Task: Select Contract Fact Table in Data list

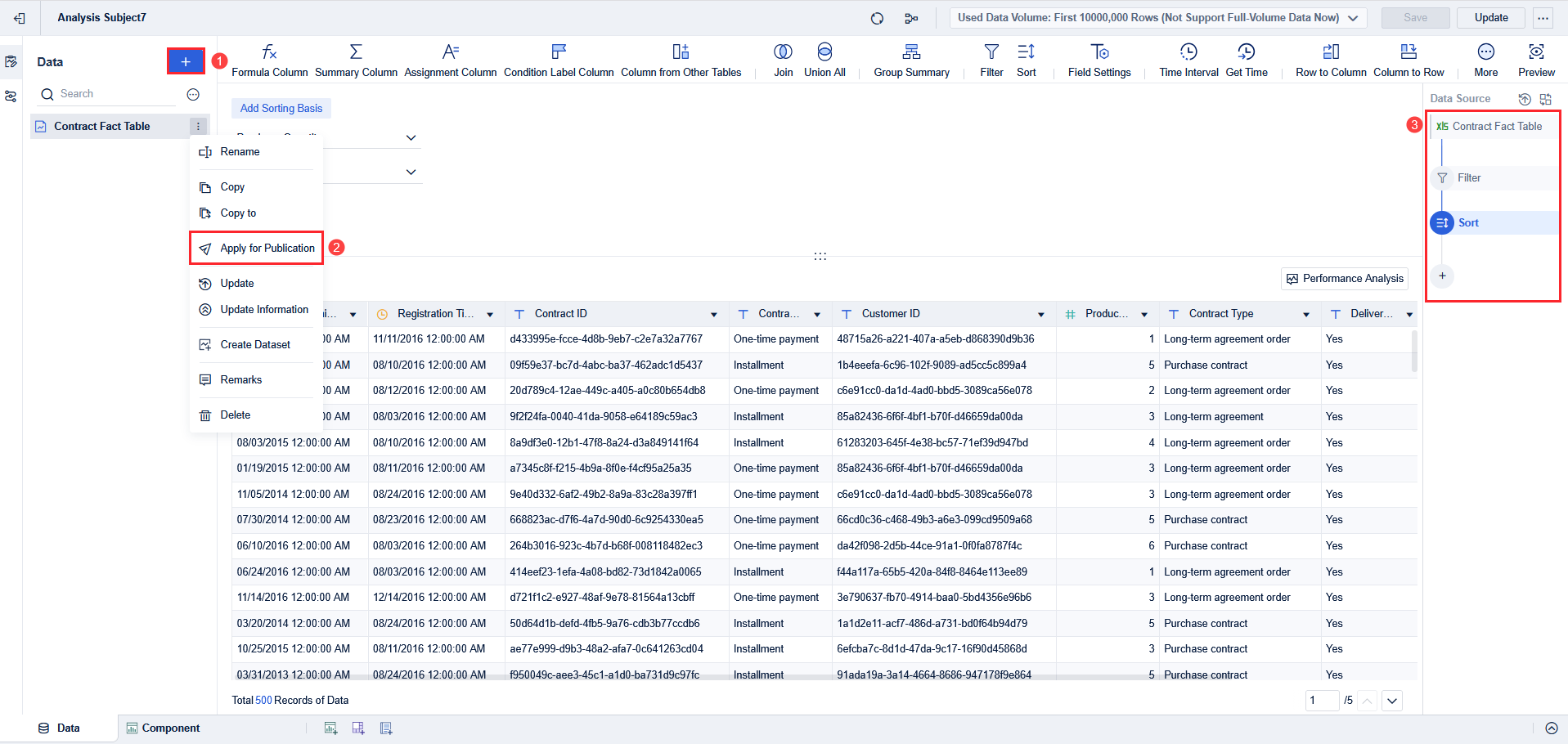Action: (x=110, y=126)
